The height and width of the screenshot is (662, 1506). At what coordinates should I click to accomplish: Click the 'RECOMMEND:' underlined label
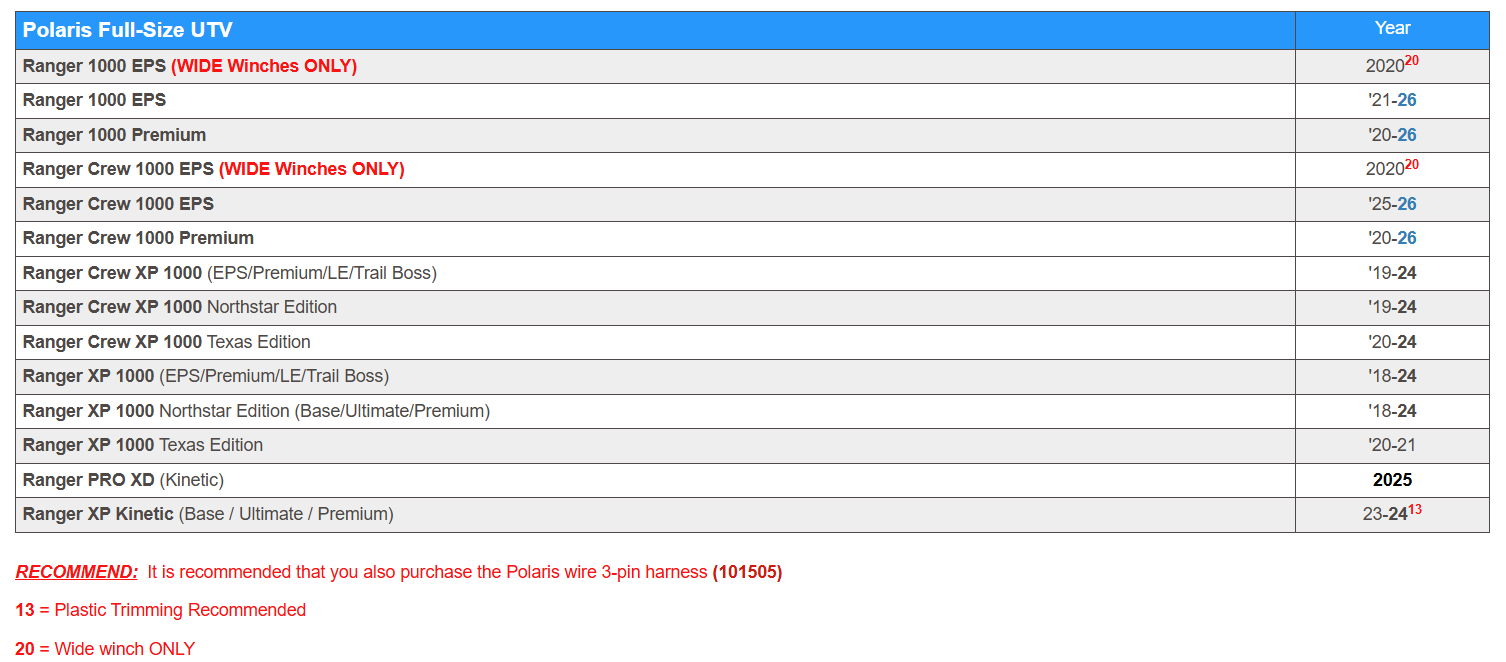(x=77, y=572)
